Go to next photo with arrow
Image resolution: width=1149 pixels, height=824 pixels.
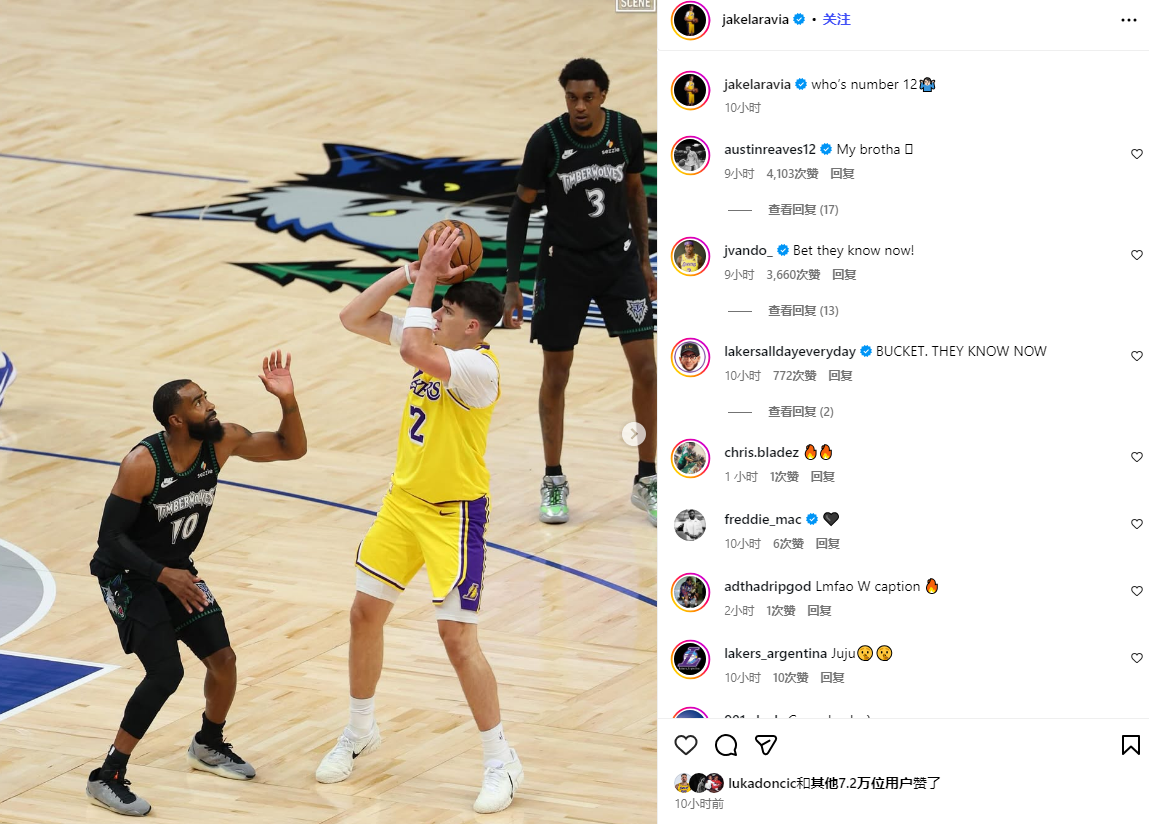(634, 434)
